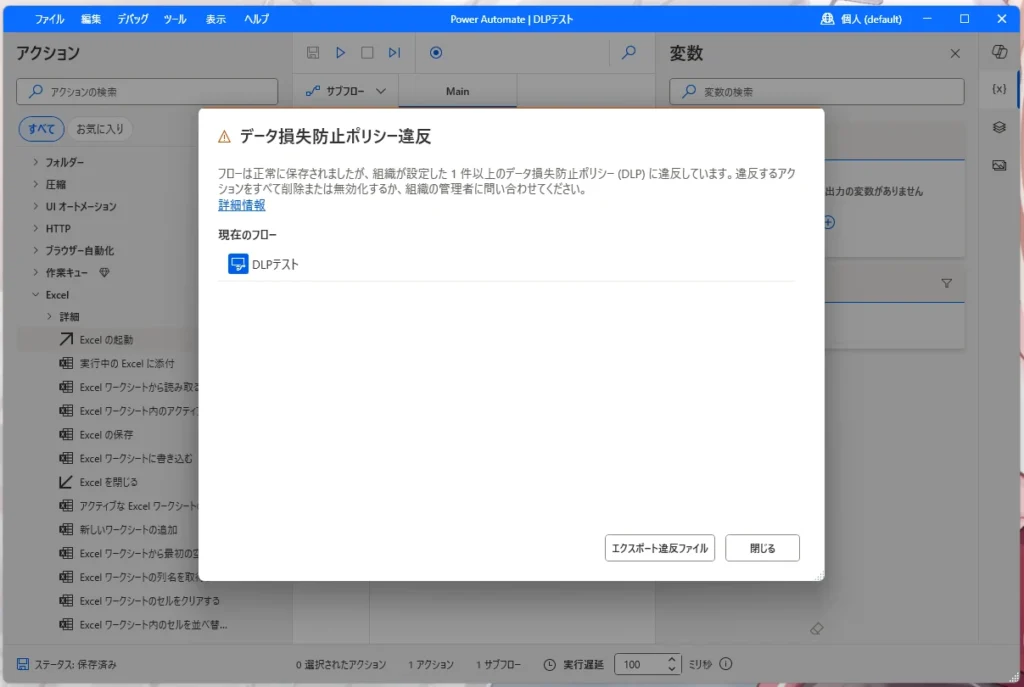The image size is (1024, 687).
Task: Select the Excel を閉じる action
Action: pos(109,482)
